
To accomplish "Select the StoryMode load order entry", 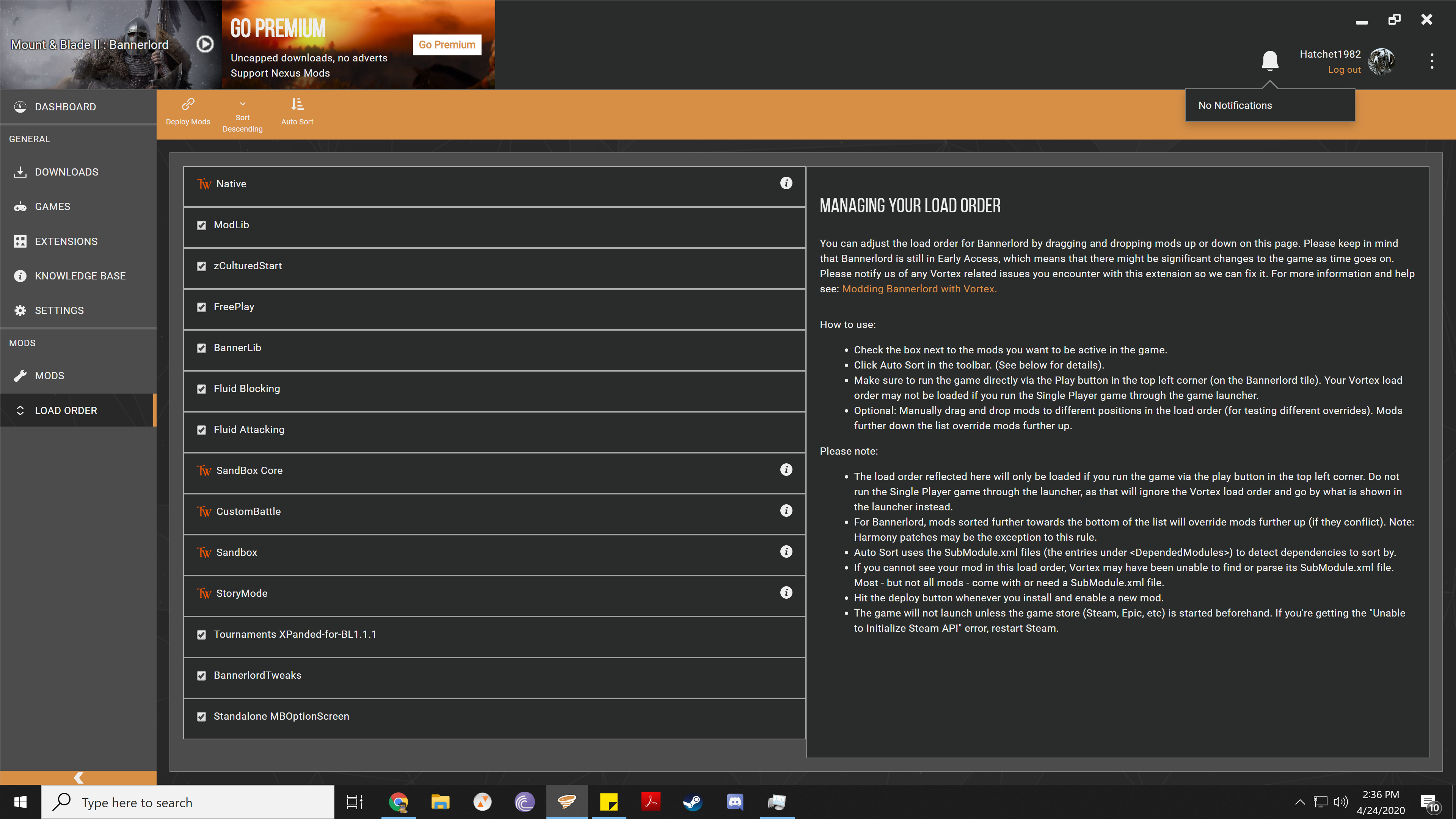I will coord(494,596).
